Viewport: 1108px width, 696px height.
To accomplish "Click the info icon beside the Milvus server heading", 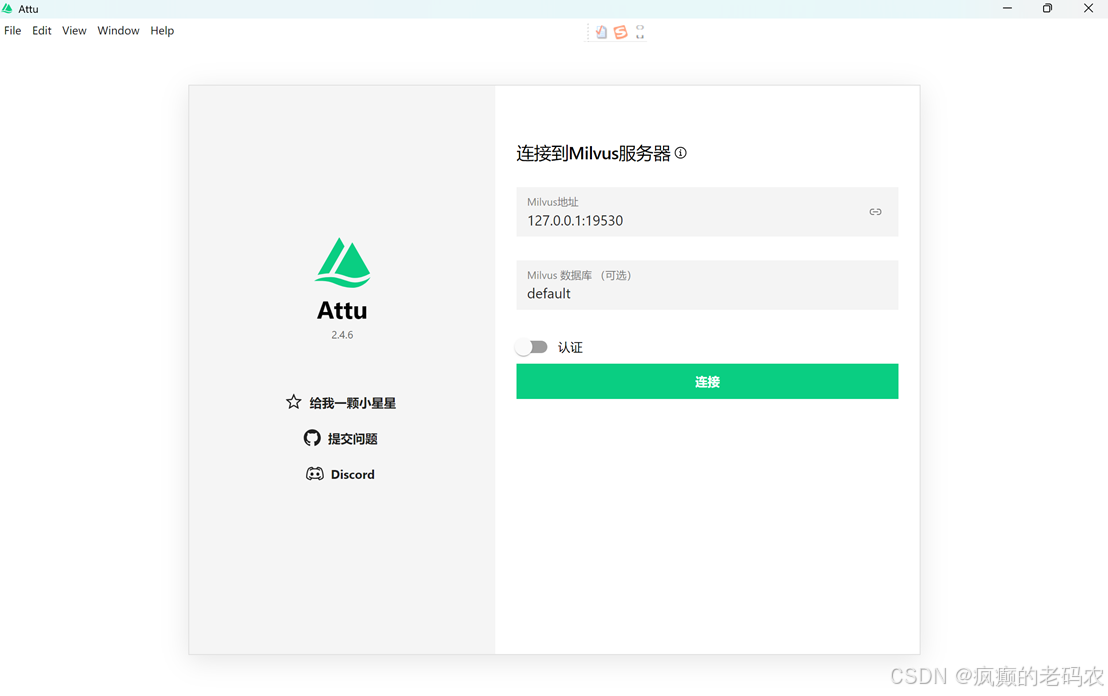I will 680,153.
